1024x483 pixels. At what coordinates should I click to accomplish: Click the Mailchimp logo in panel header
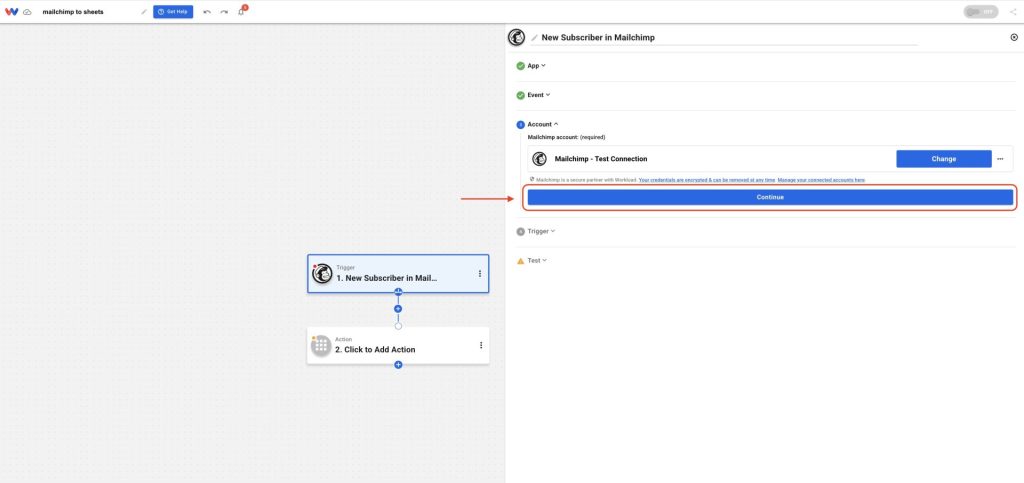tap(517, 37)
